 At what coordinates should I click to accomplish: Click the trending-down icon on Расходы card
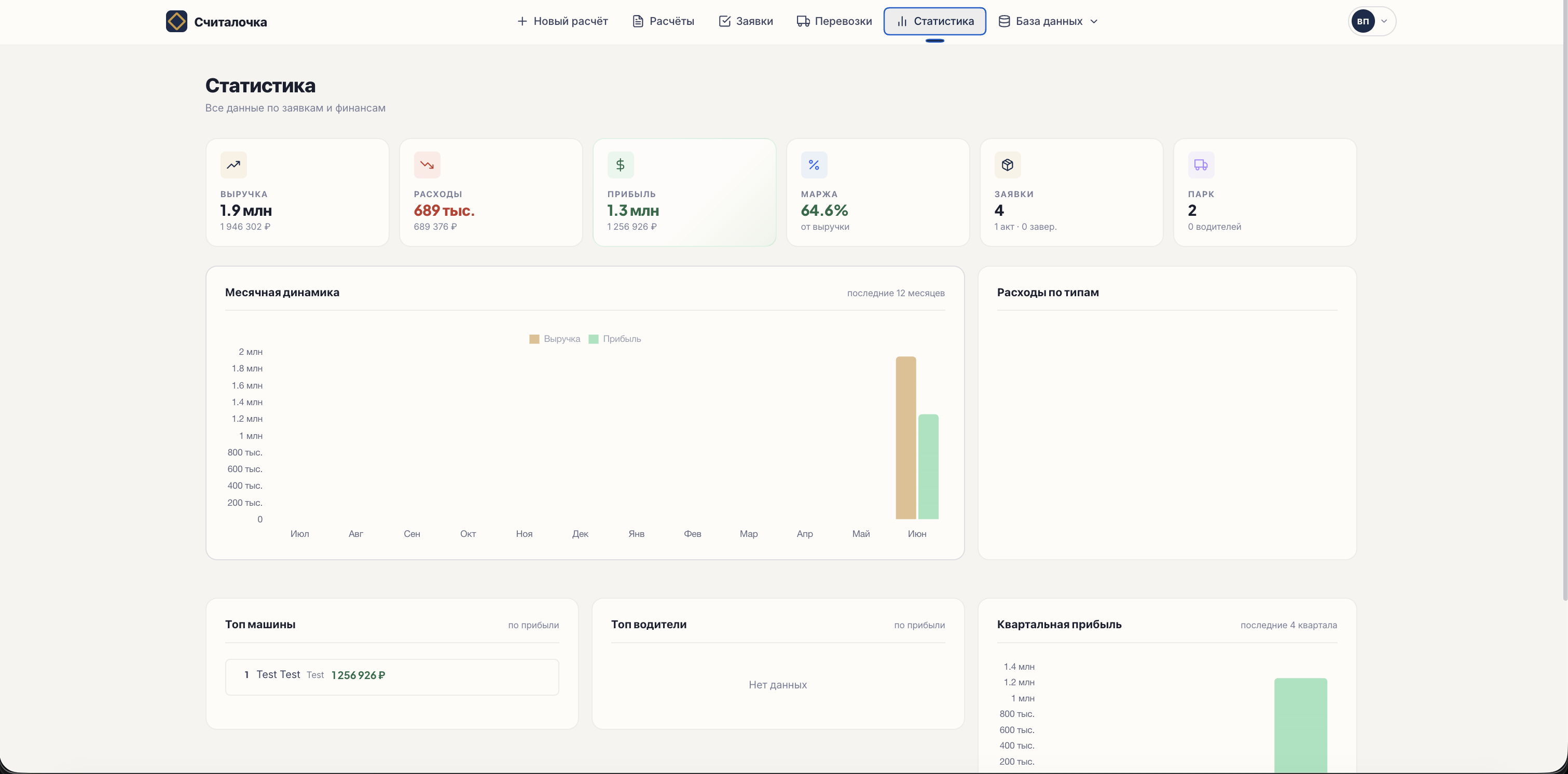(427, 165)
